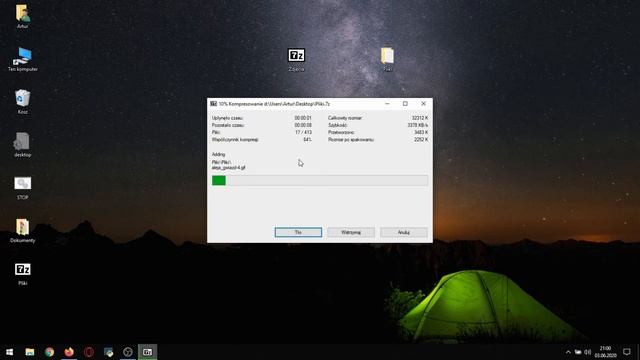Close the compression dialog window
640x360 pixels.
click(x=423, y=104)
